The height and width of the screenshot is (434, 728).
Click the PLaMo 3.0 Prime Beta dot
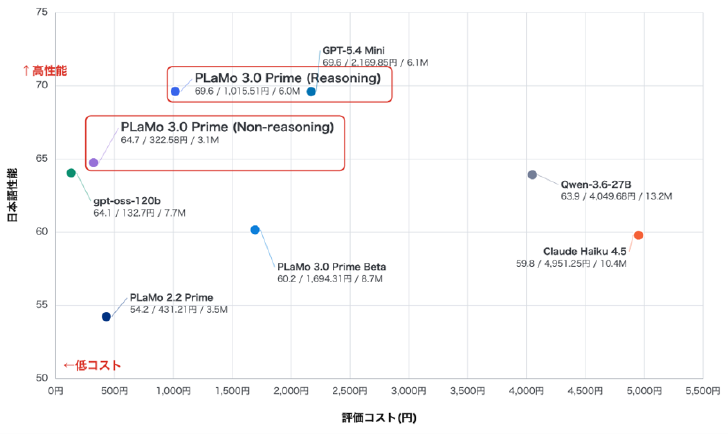(255, 230)
